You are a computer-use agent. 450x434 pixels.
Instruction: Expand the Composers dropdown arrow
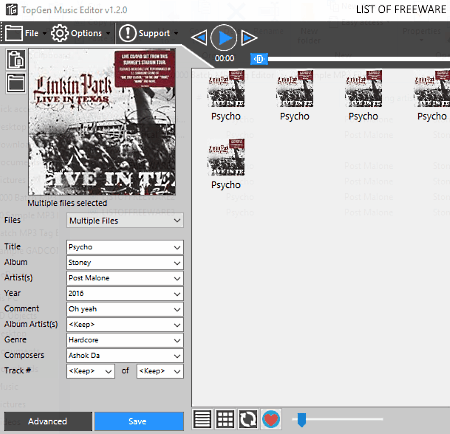coord(177,356)
